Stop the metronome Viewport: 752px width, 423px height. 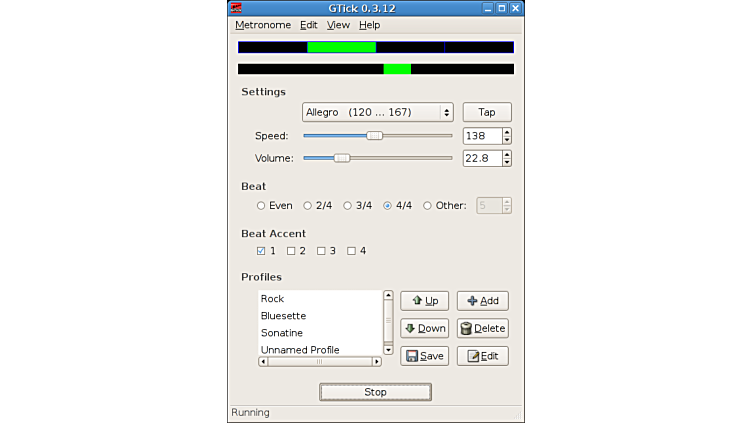(x=375, y=392)
